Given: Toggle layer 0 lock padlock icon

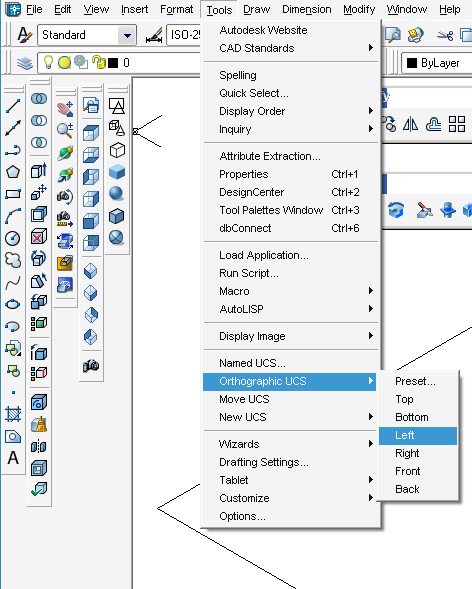Looking at the screenshot, I should (99, 62).
